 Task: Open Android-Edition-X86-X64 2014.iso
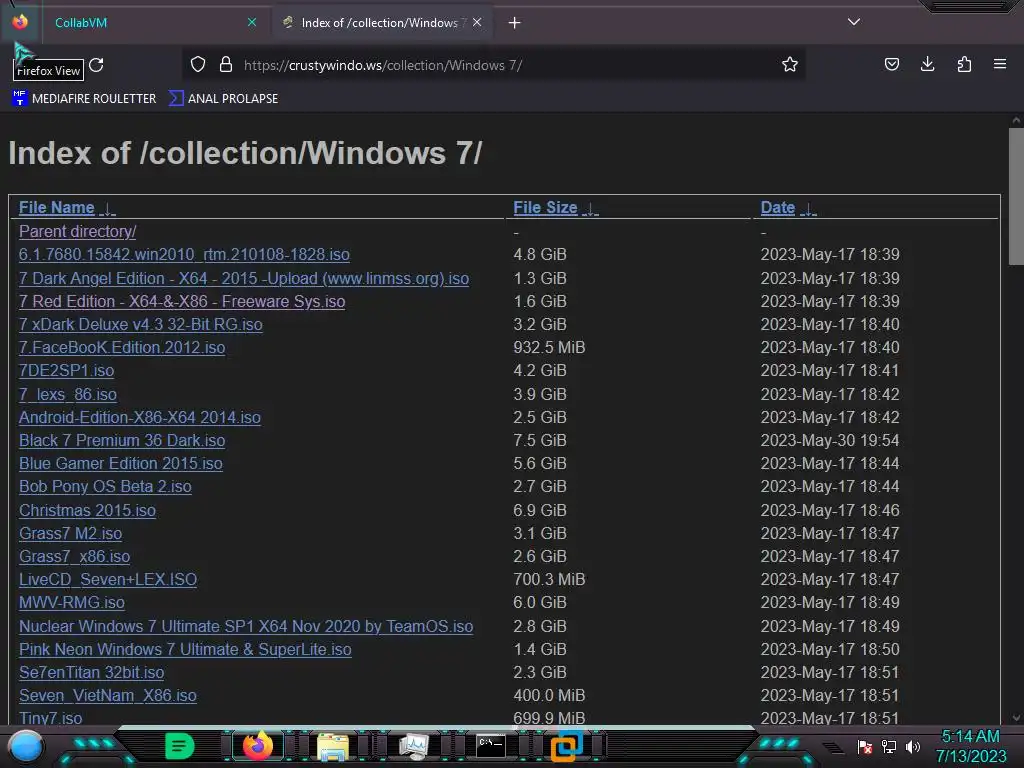point(140,417)
